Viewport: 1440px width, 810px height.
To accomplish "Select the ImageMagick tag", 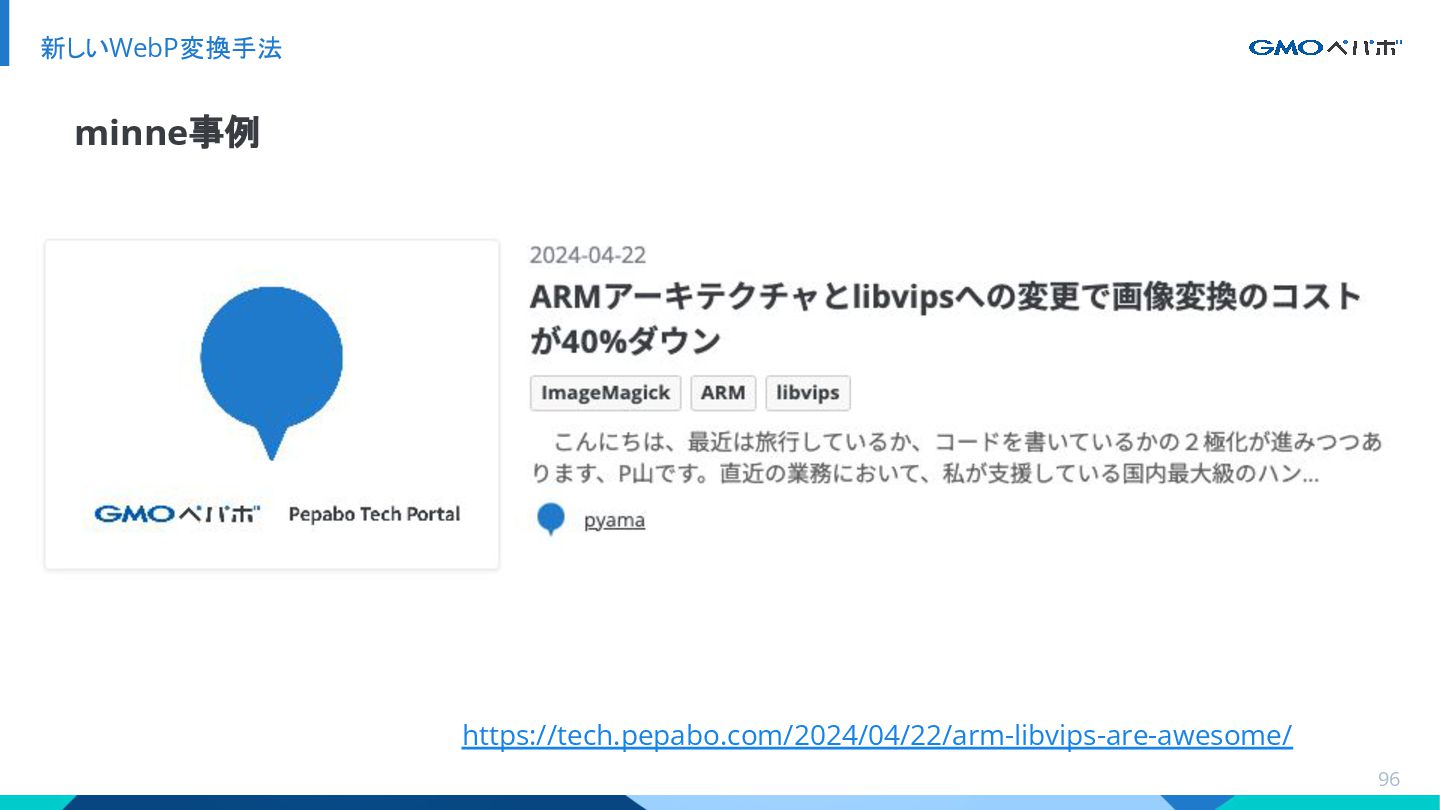I will (x=605, y=393).
